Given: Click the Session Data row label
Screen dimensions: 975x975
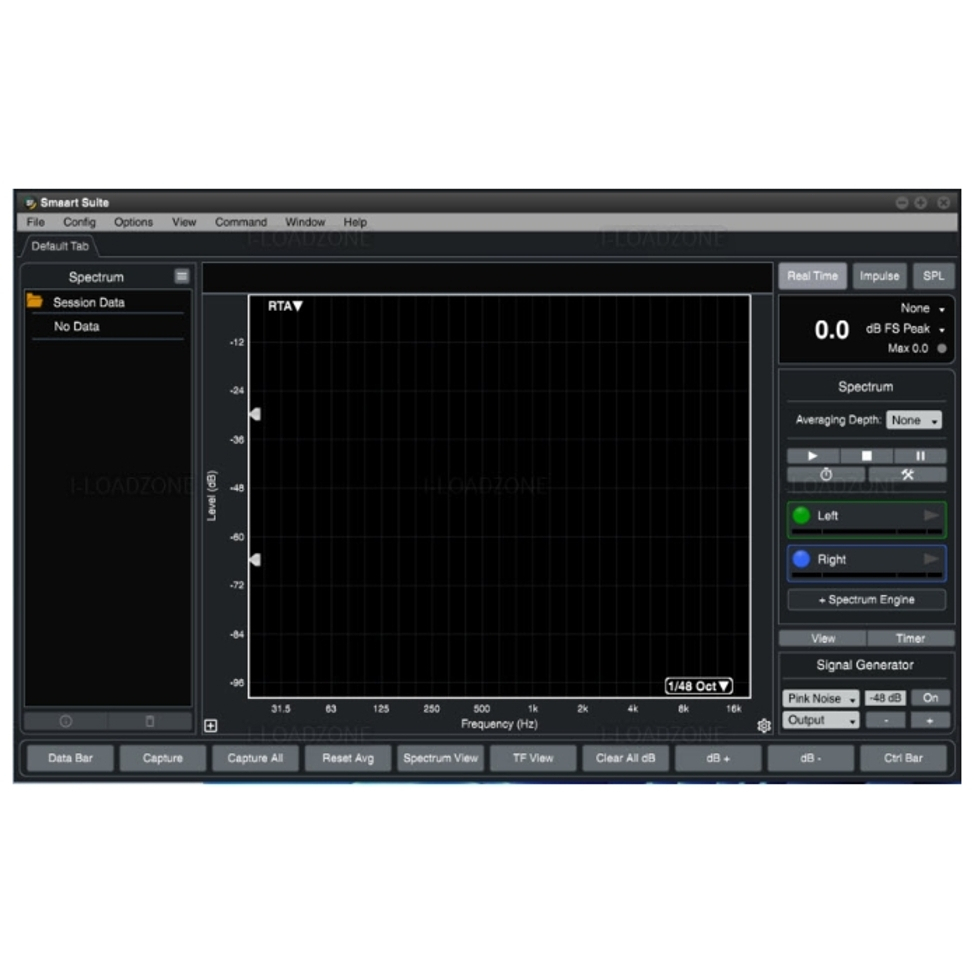Looking at the screenshot, I should pos(89,302).
